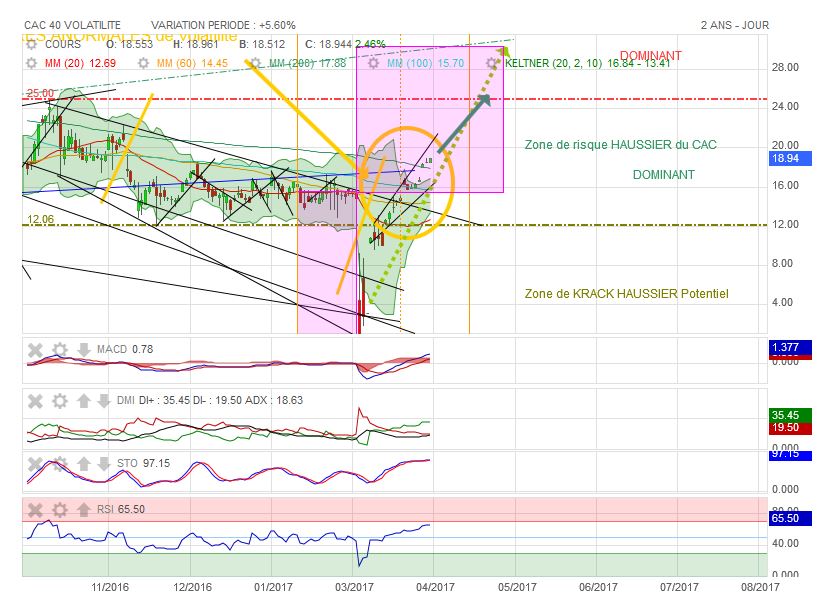Remove the RSI indicator panel
Viewport: 825px width, 597px height.
(35, 510)
